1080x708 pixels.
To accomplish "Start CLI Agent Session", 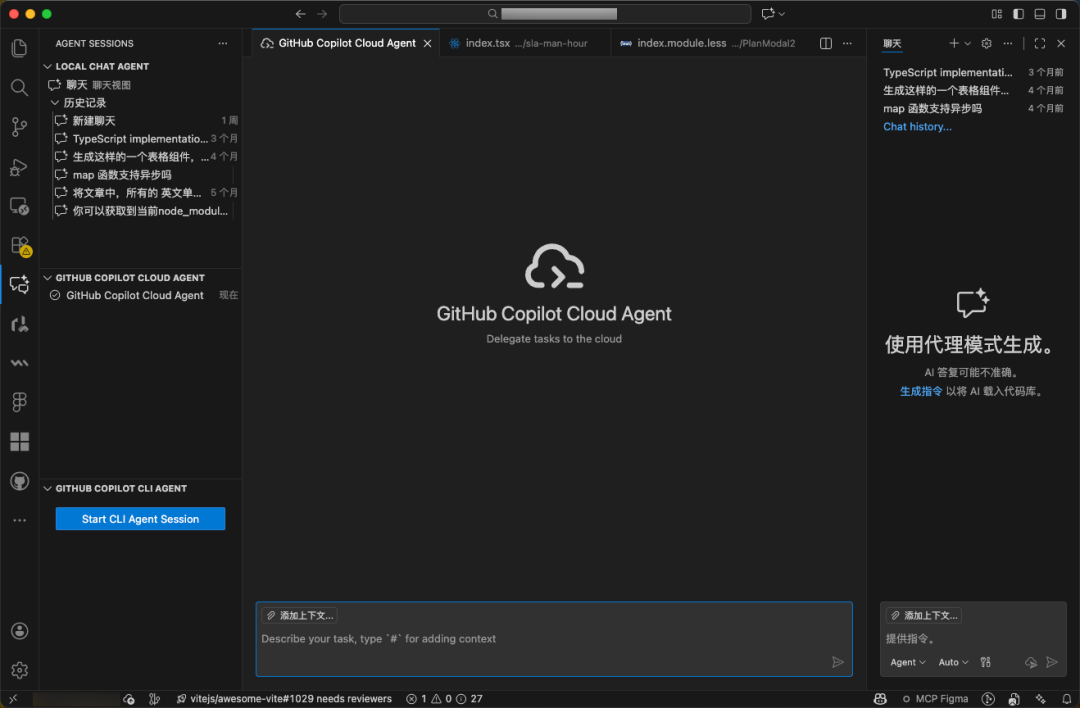I will pyautogui.click(x=141, y=519).
